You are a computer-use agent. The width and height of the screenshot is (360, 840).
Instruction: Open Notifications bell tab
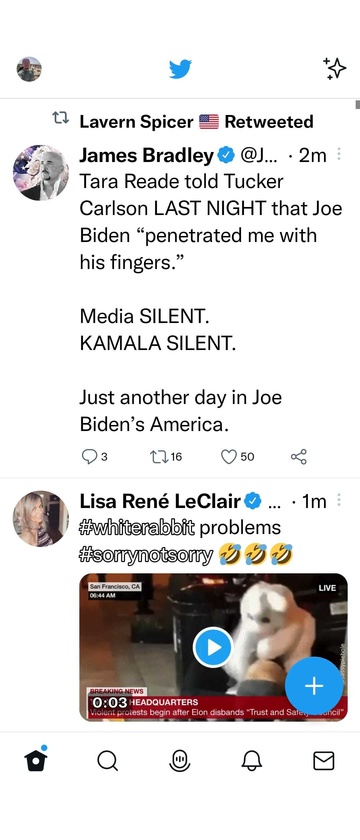(252, 760)
